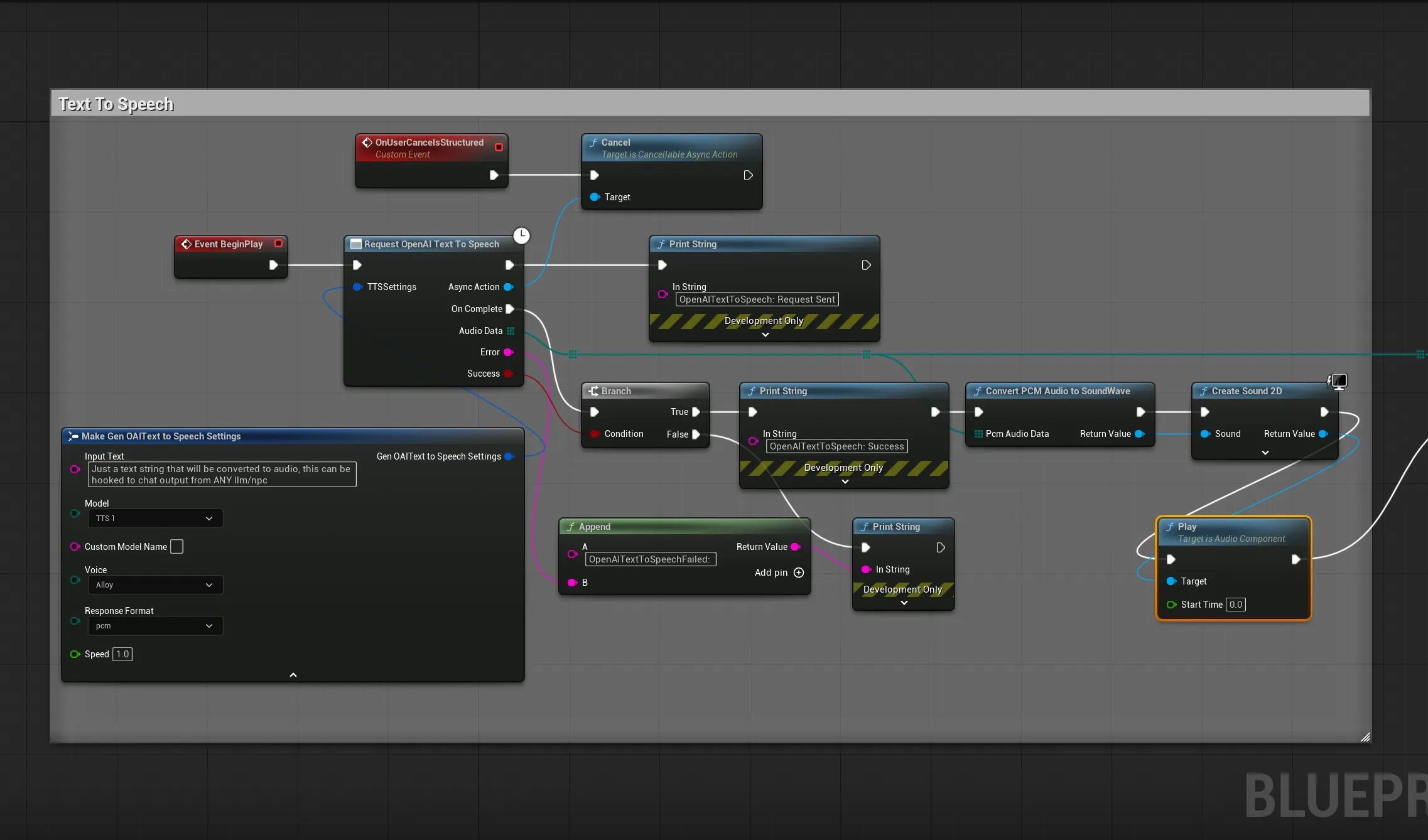This screenshot has width=1428, height=840.
Task: Open the Model dropdown showing TTS 1
Action: tap(155, 519)
